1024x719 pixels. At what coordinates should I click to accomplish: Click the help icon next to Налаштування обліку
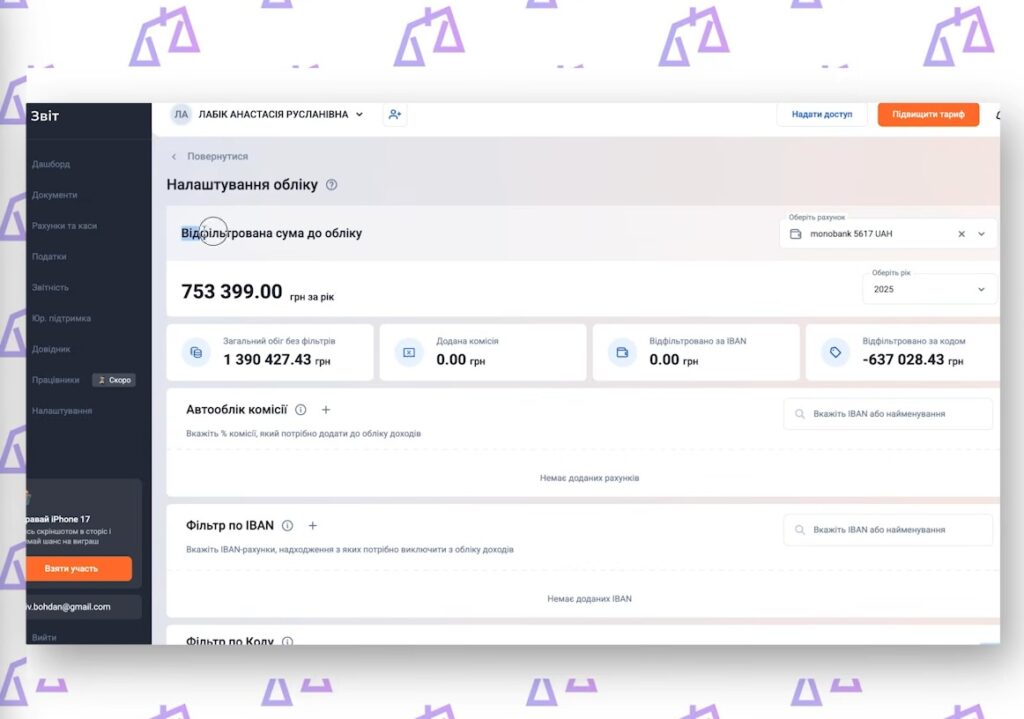click(x=332, y=185)
